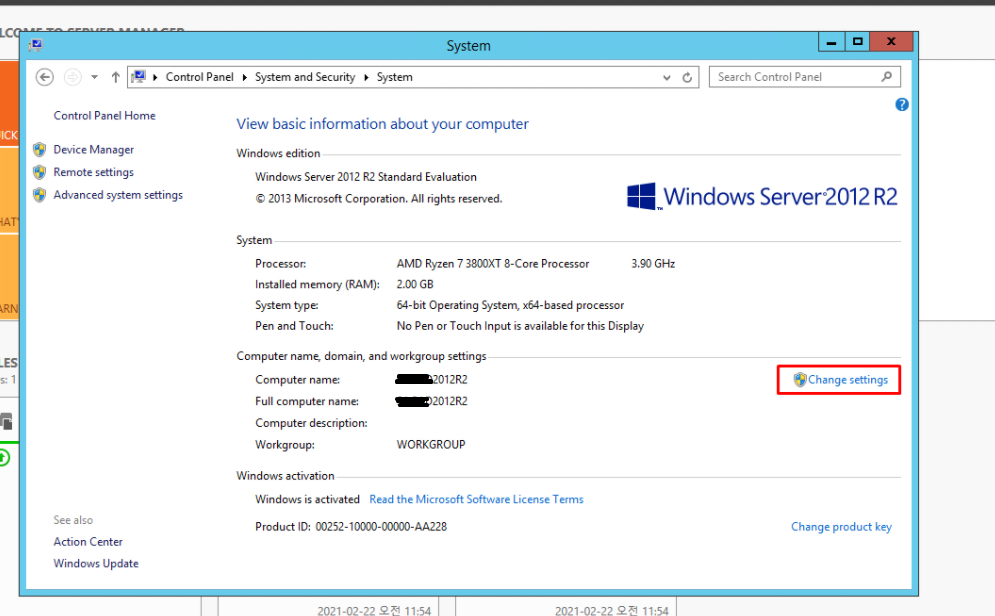Minimize the System window
The width and height of the screenshot is (995, 616).
[831, 42]
